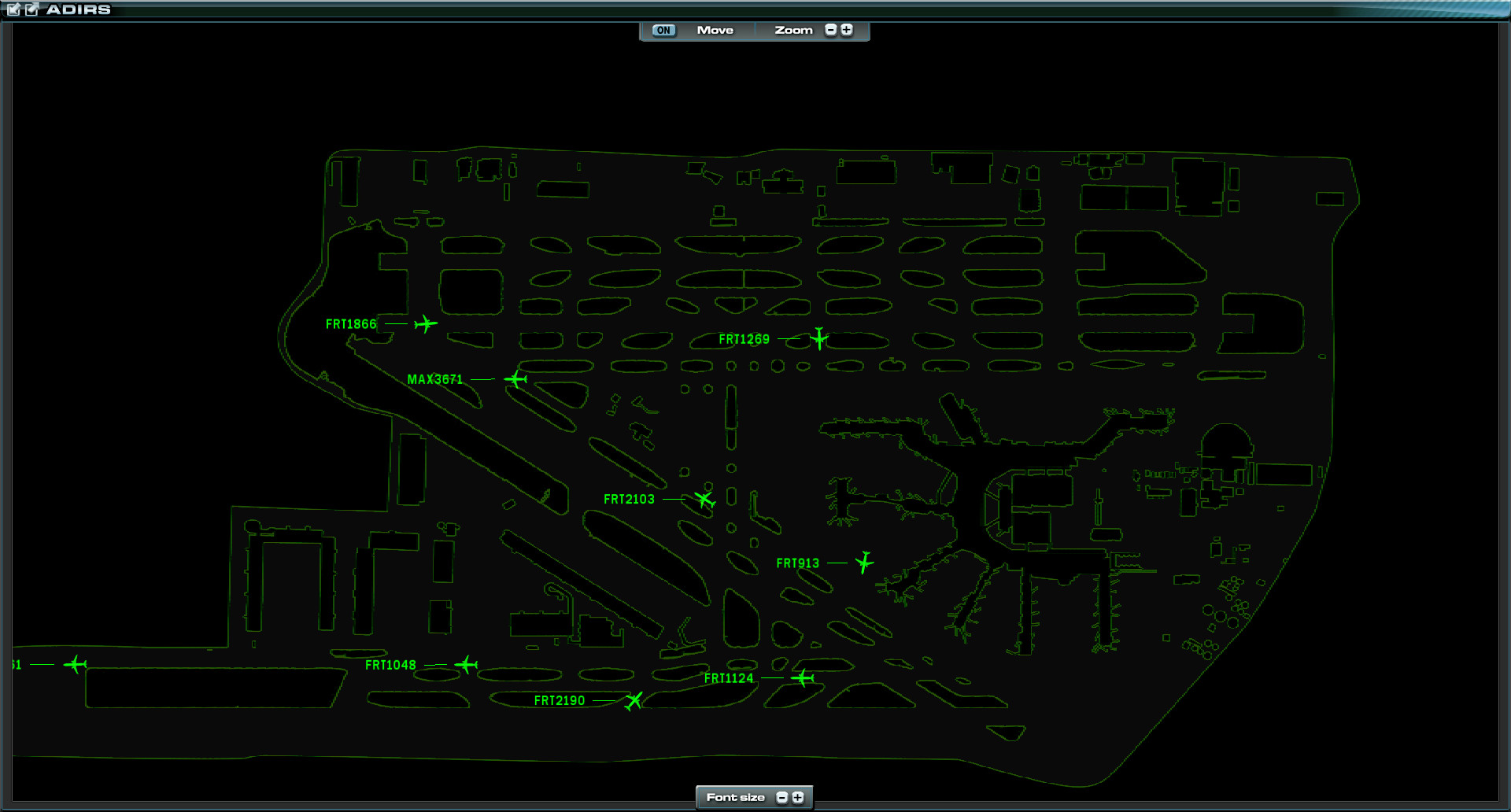
Task: Select the FRT1048 aircraft icon
Action: click(x=467, y=664)
